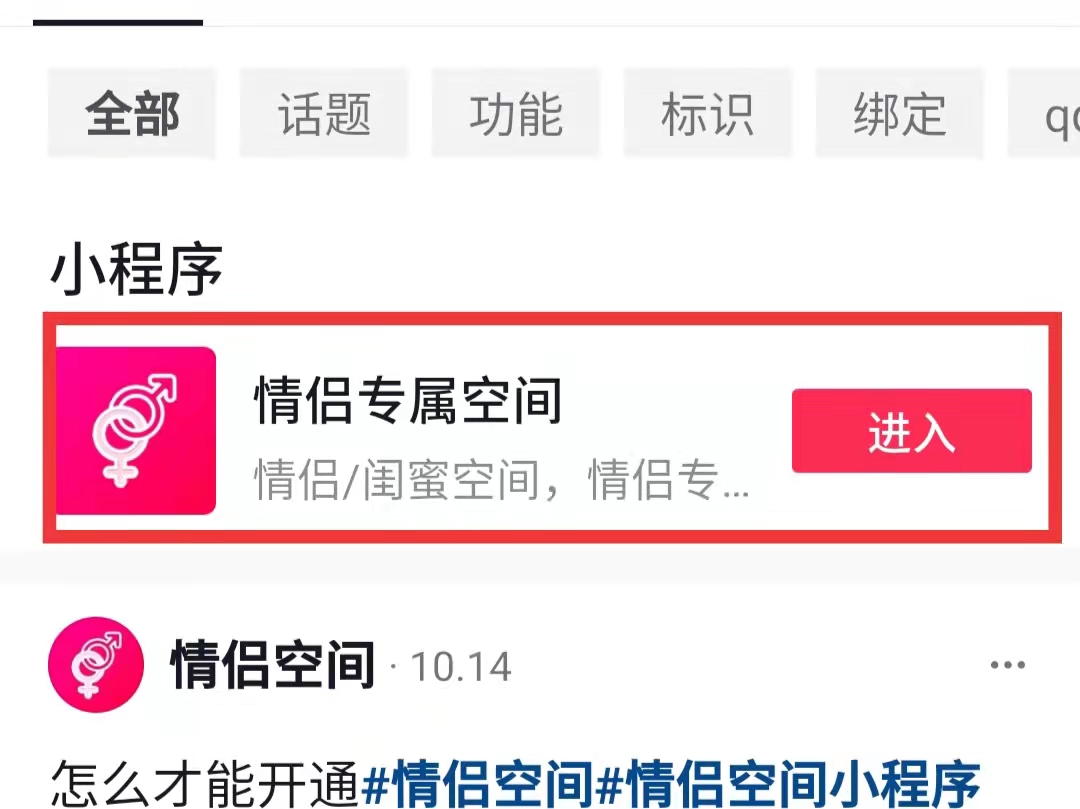Tap the 10.14 post date
Image resolution: width=1080 pixels, height=809 pixels.
pyautogui.click(x=461, y=666)
